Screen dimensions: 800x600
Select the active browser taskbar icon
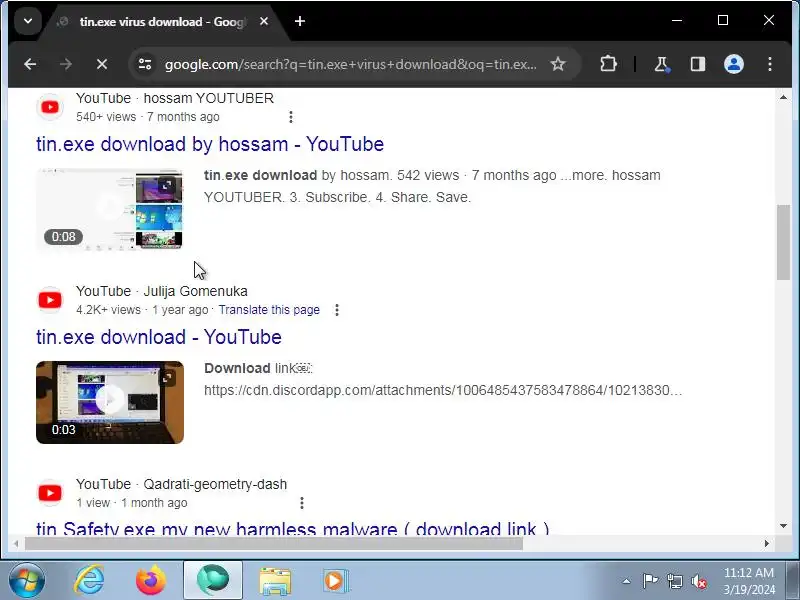tap(213, 581)
